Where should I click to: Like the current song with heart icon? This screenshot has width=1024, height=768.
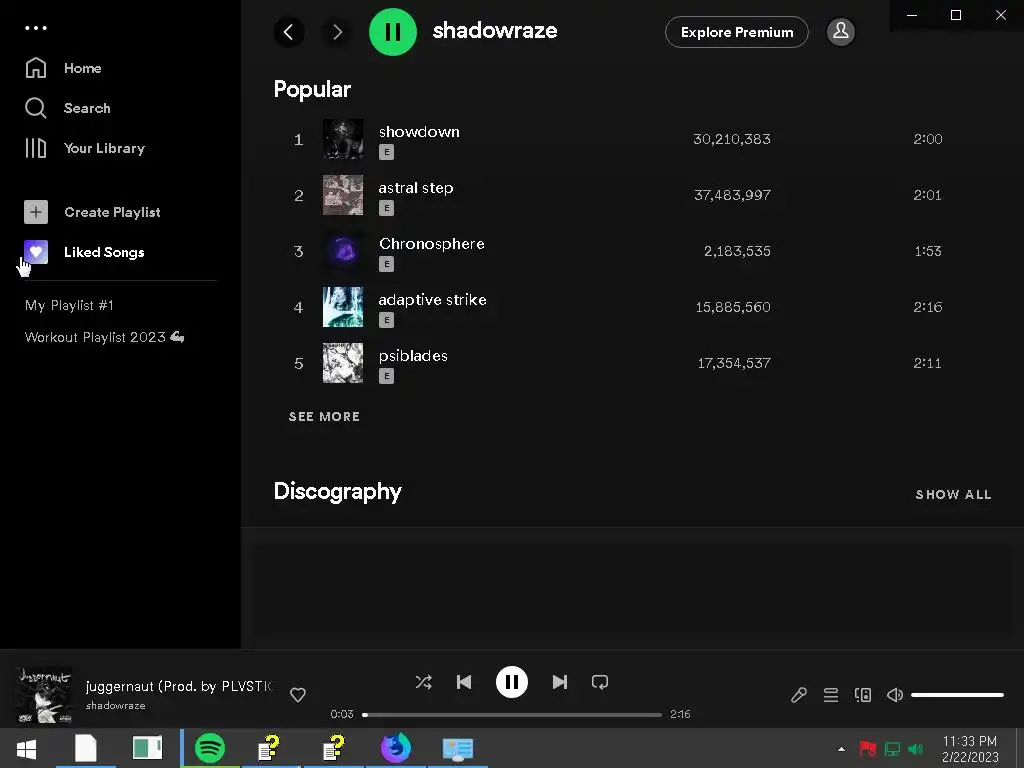click(x=298, y=695)
